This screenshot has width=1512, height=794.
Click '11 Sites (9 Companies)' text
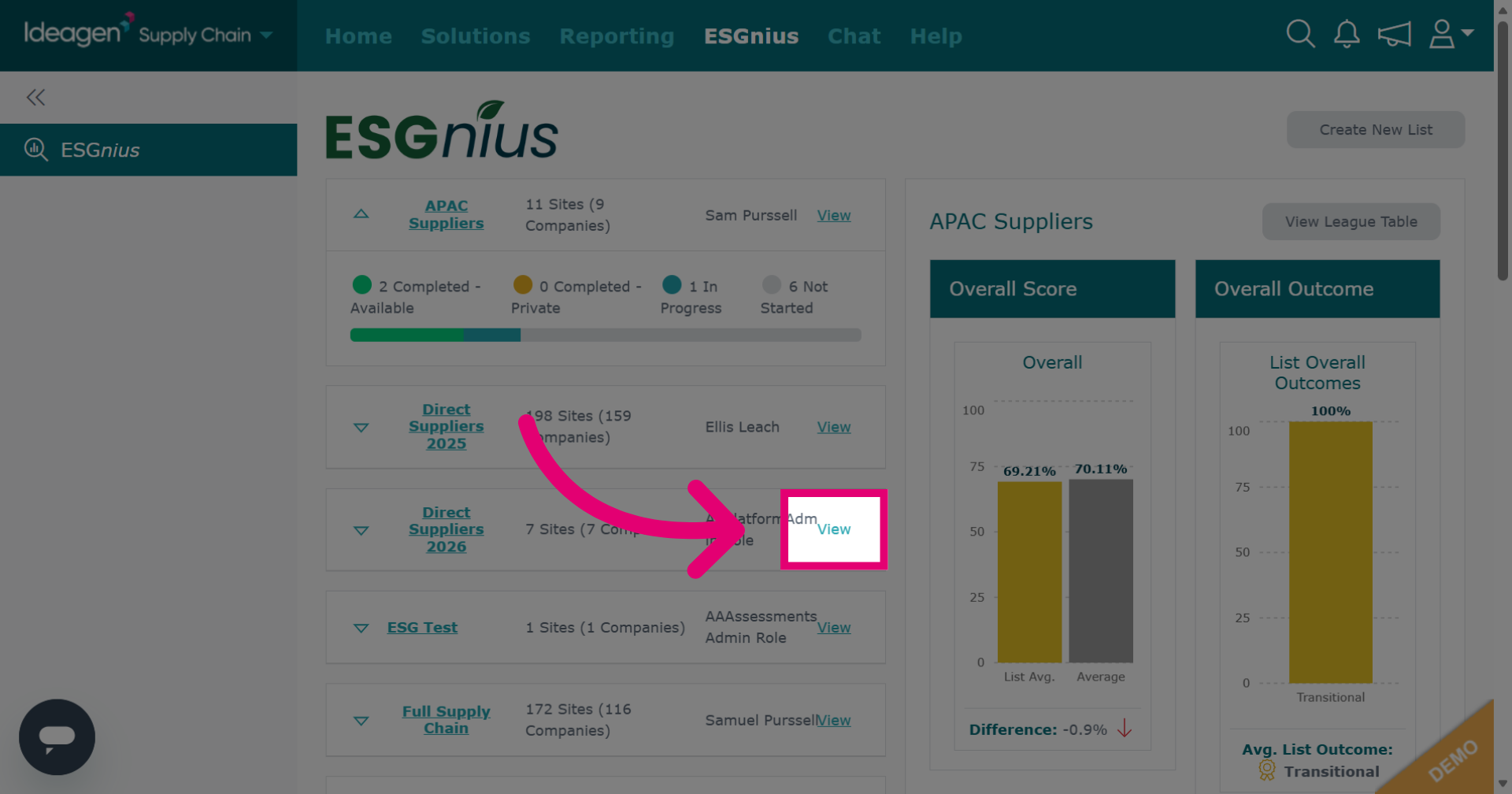coord(568,215)
